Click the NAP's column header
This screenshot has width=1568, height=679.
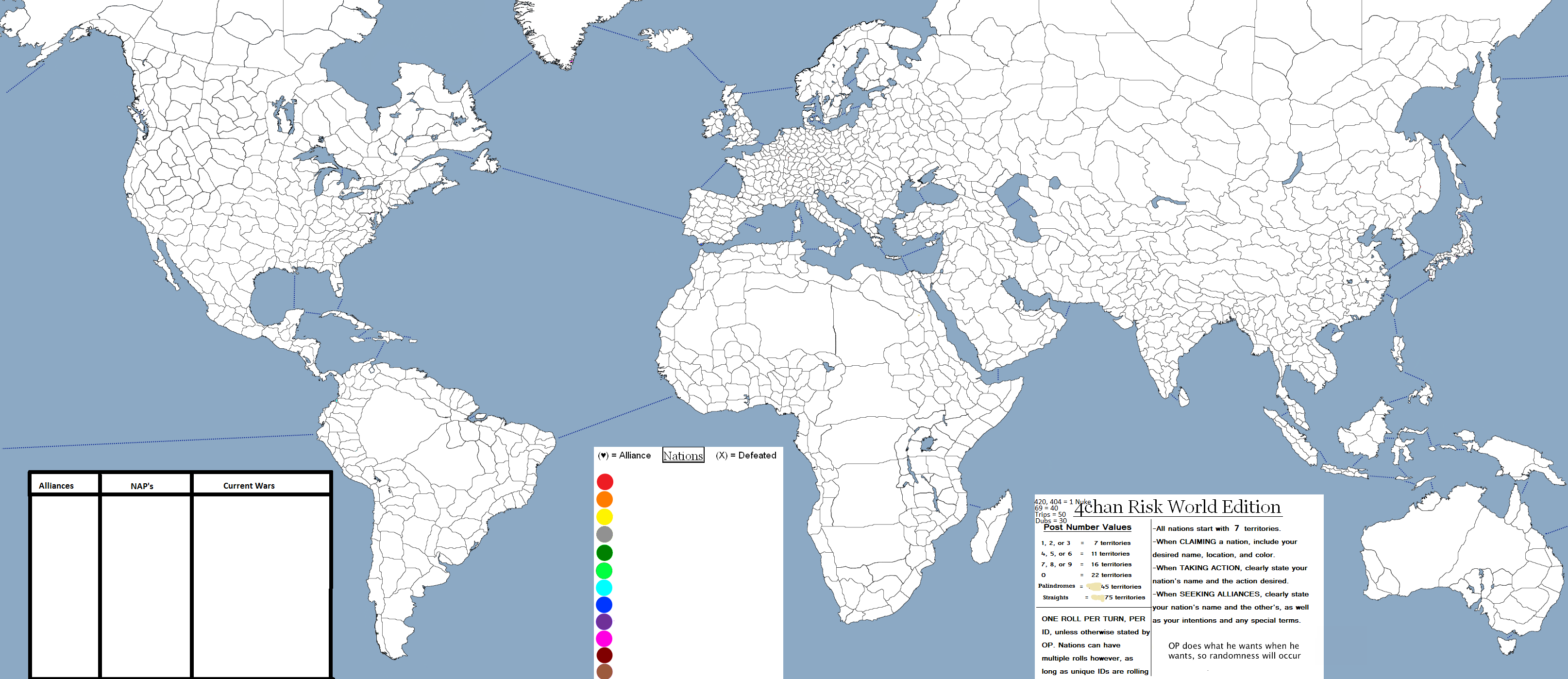pos(142,486)
